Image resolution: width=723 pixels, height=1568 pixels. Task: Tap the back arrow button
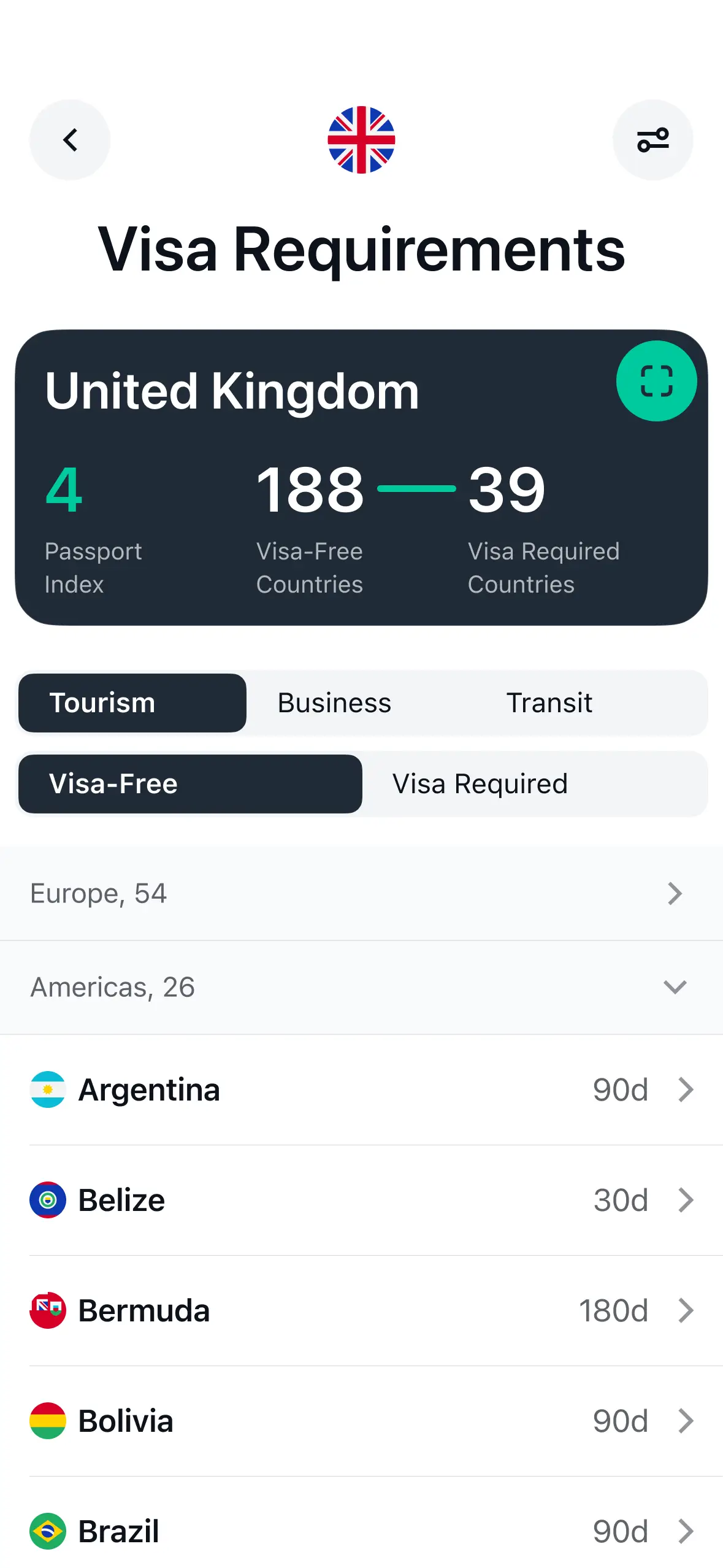70,140
